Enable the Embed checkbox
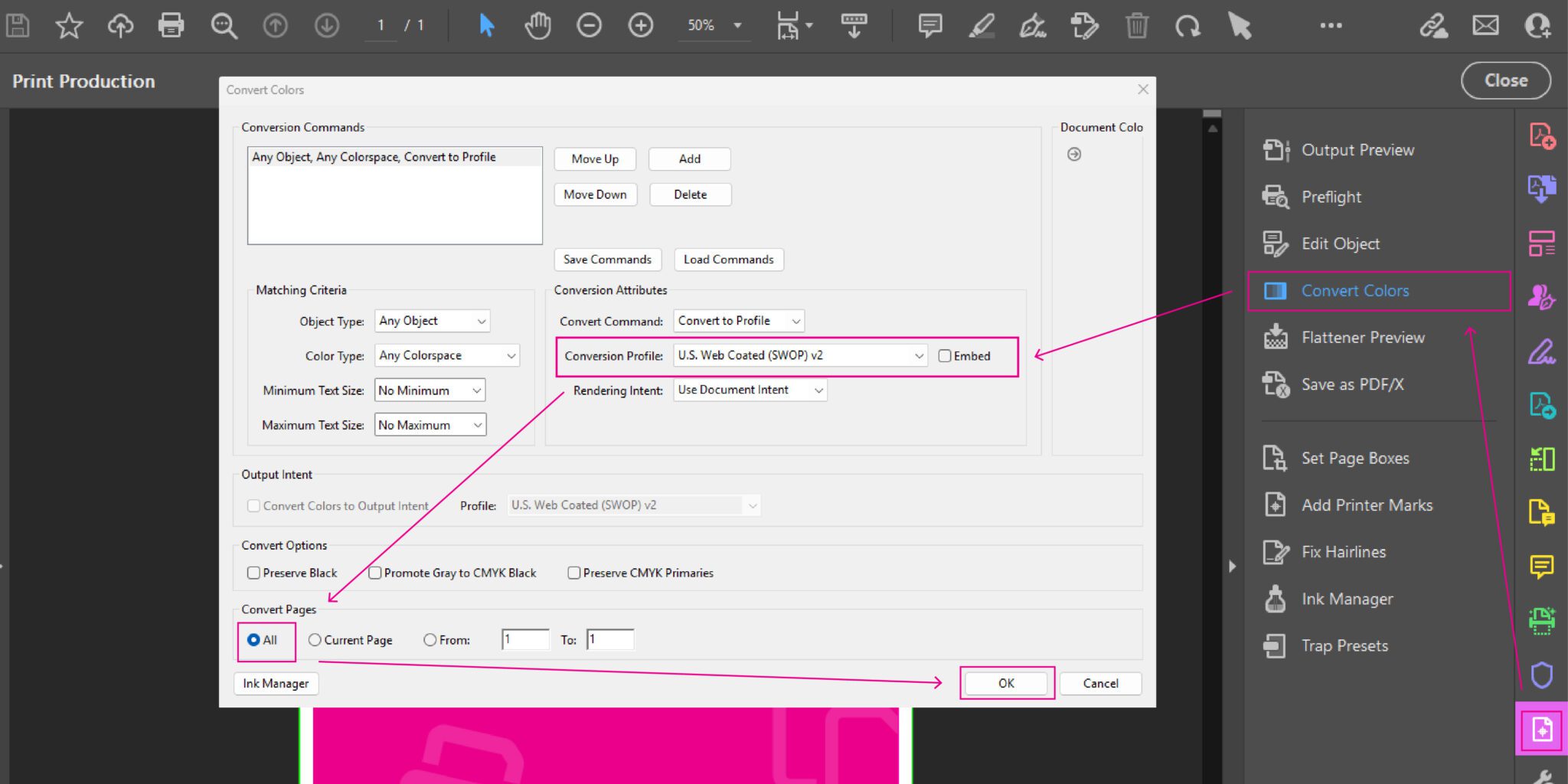 coord(945,355)
